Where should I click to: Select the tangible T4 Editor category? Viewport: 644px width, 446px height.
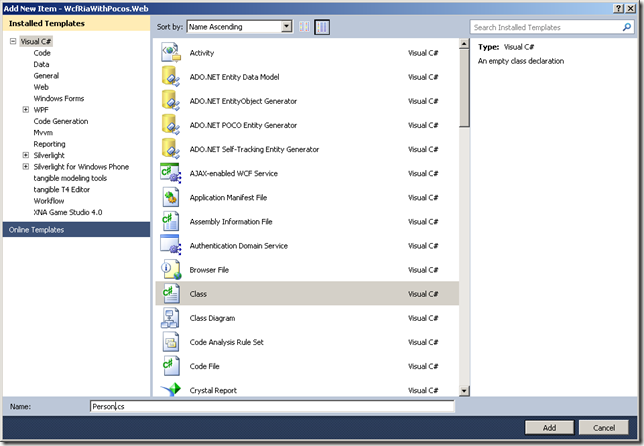pos(62,189)
